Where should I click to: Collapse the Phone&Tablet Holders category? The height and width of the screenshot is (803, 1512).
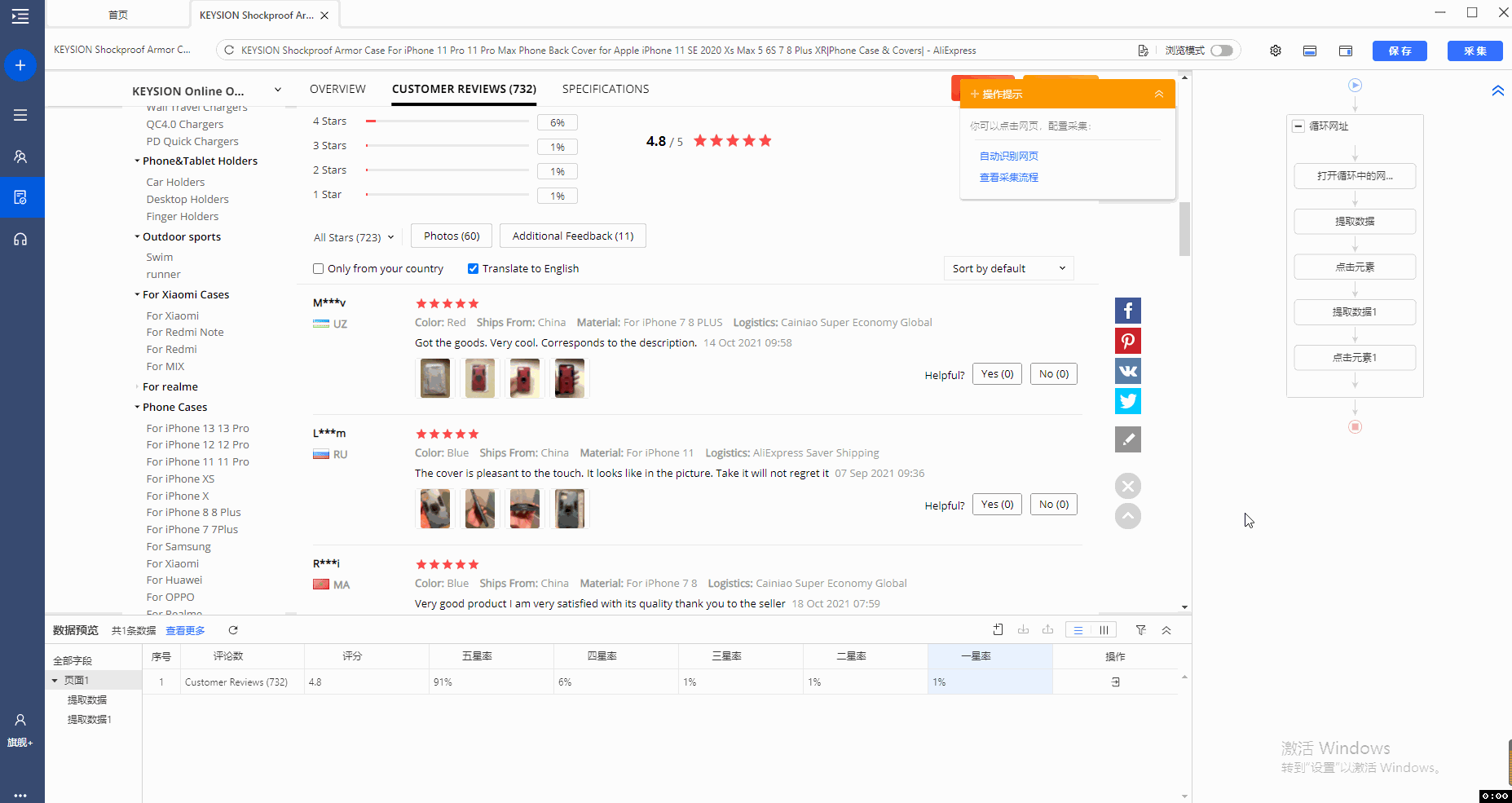click(137, 161)
